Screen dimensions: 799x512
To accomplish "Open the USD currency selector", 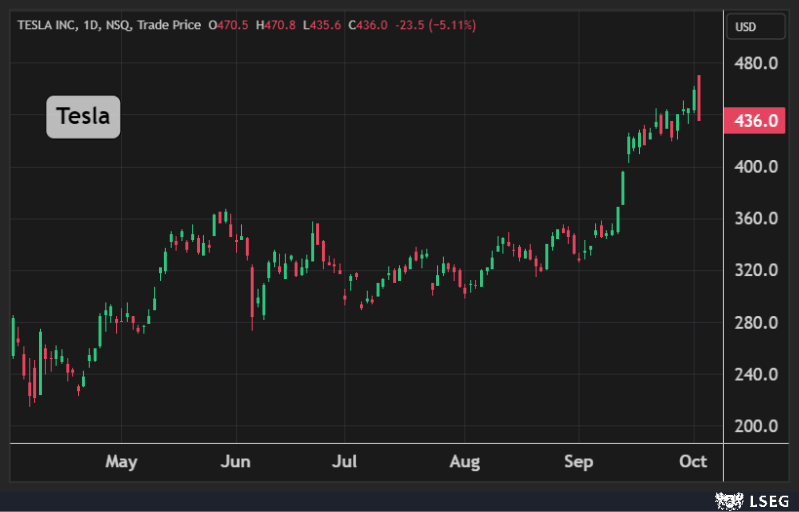I will [747, 26].
